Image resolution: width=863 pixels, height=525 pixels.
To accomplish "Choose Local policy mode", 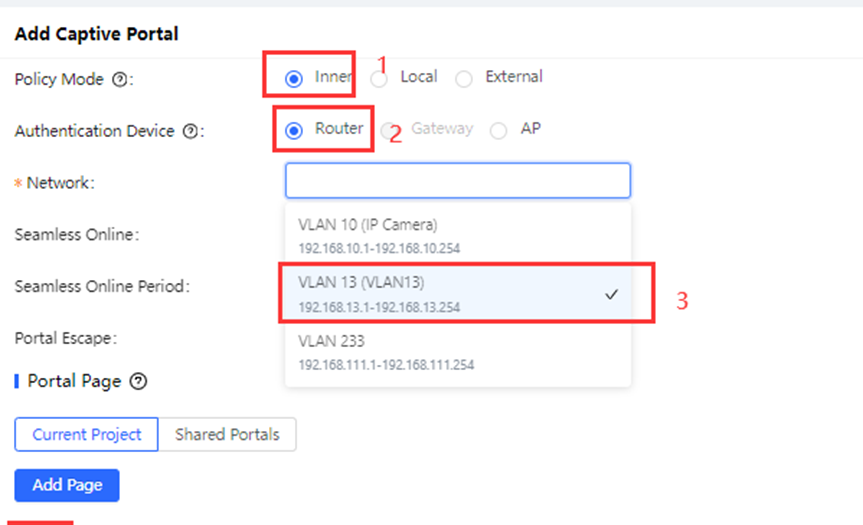I will (380, 78).
